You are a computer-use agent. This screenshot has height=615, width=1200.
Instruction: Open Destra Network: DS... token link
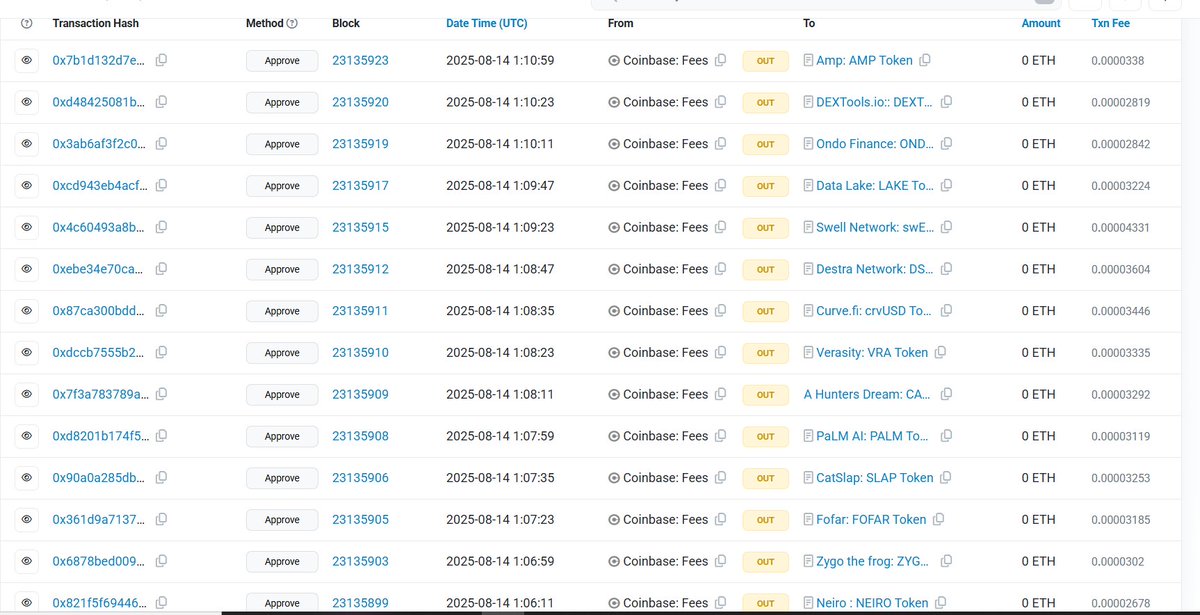[x=876, y=269]
